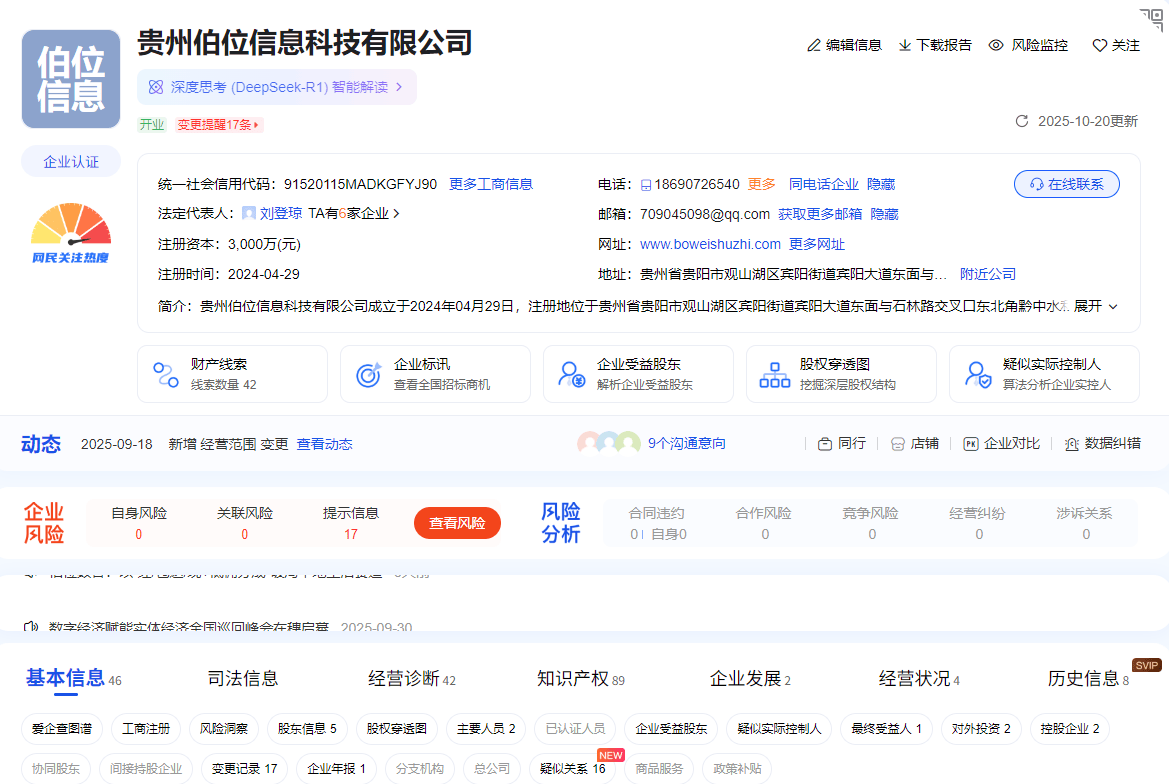The width and height of the screenshot is (1169, 784).
Task: Switch to the 司法信息 tab
Action: pos(243,679)
